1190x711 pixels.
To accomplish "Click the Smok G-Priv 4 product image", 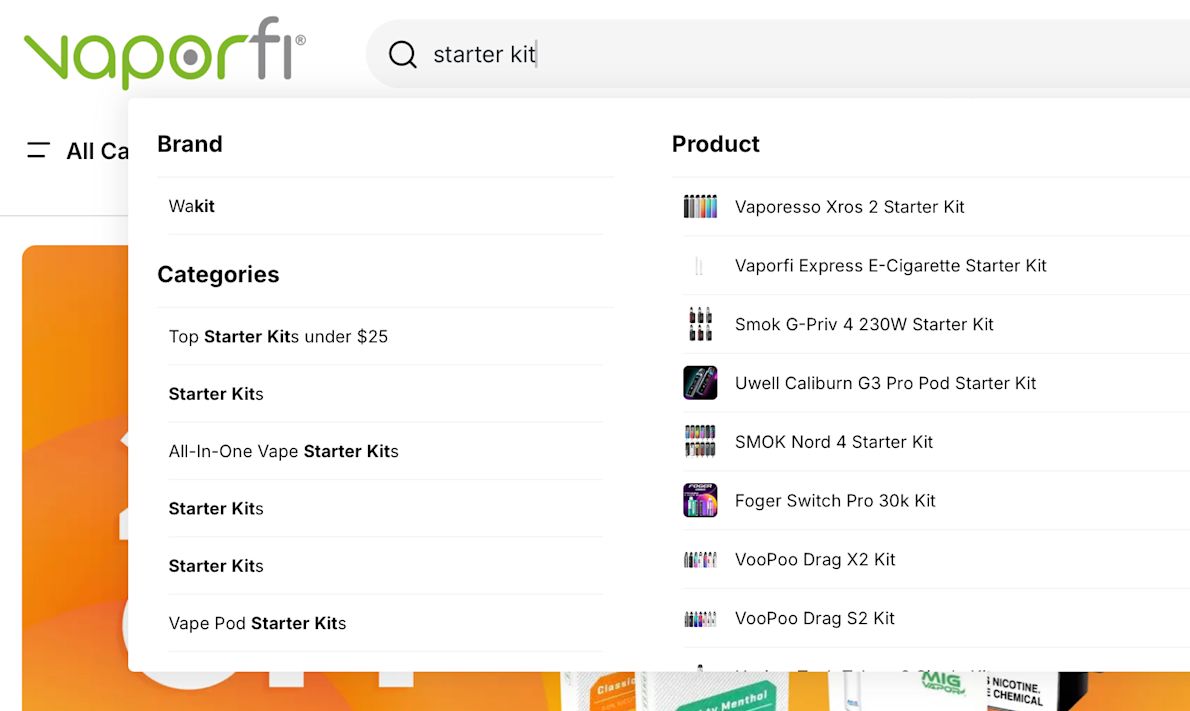I will 700,324.
